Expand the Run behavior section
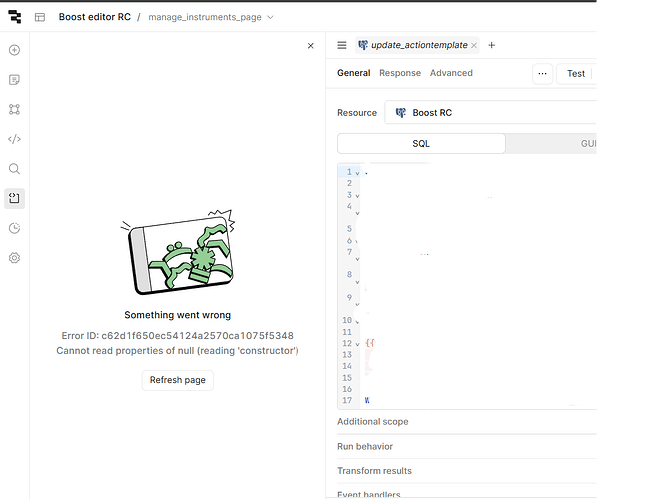 pos(365,447)
